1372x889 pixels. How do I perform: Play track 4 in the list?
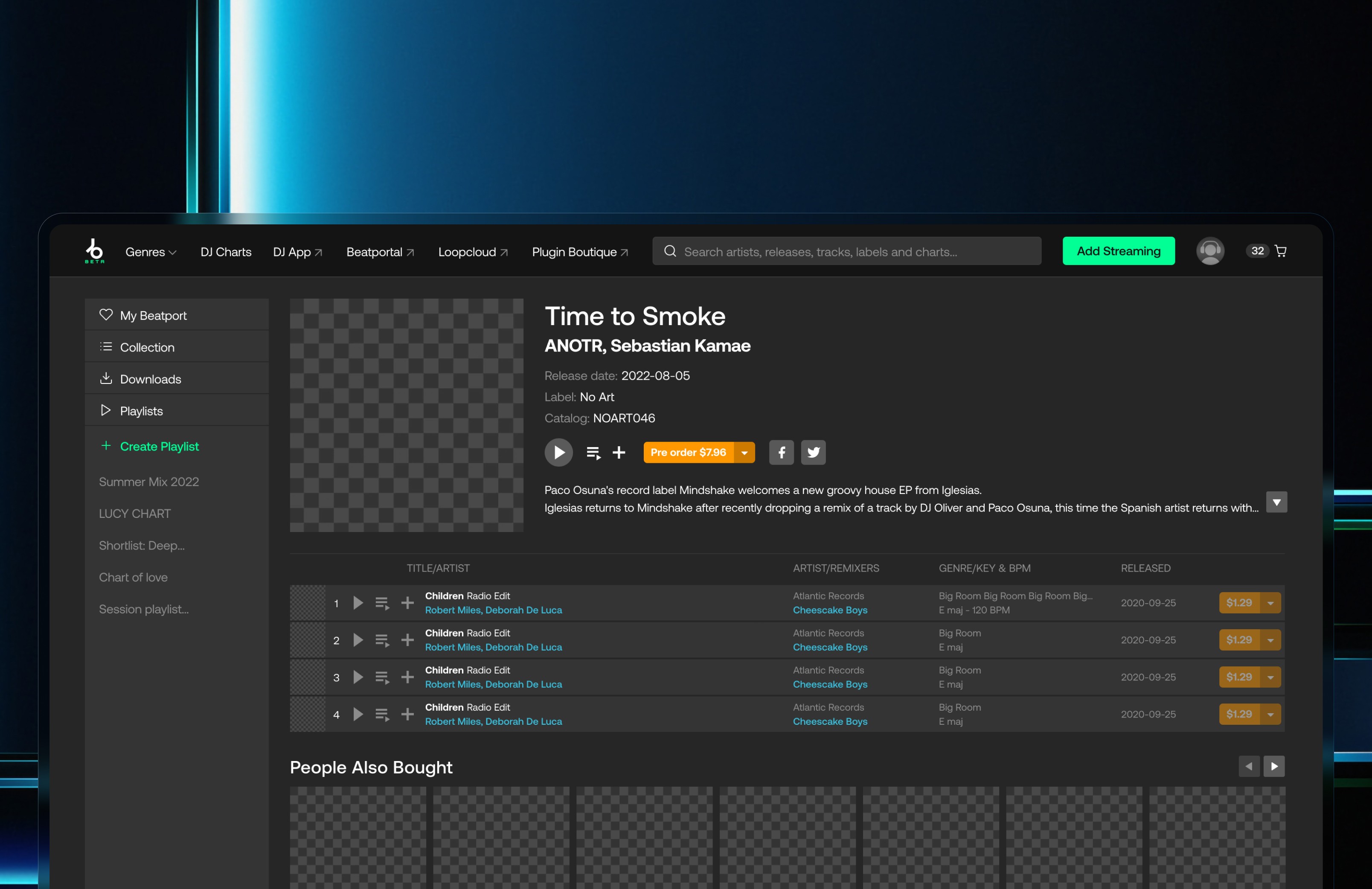pos(358,714)
